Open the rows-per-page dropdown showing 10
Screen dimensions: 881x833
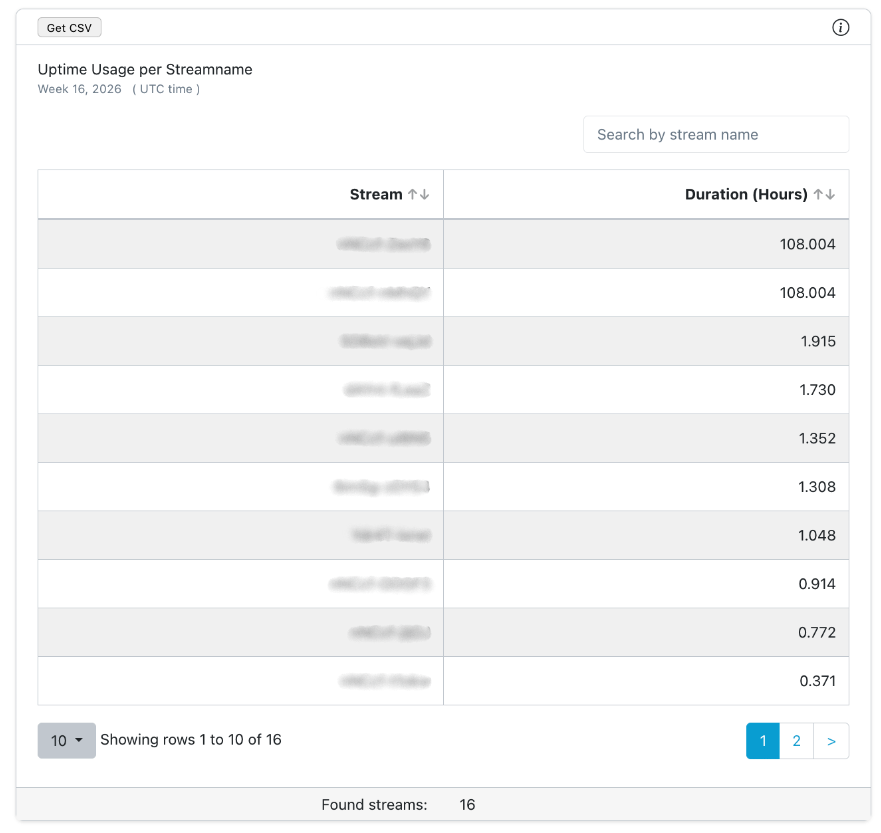pyautogui.click(x=66, y=741)
